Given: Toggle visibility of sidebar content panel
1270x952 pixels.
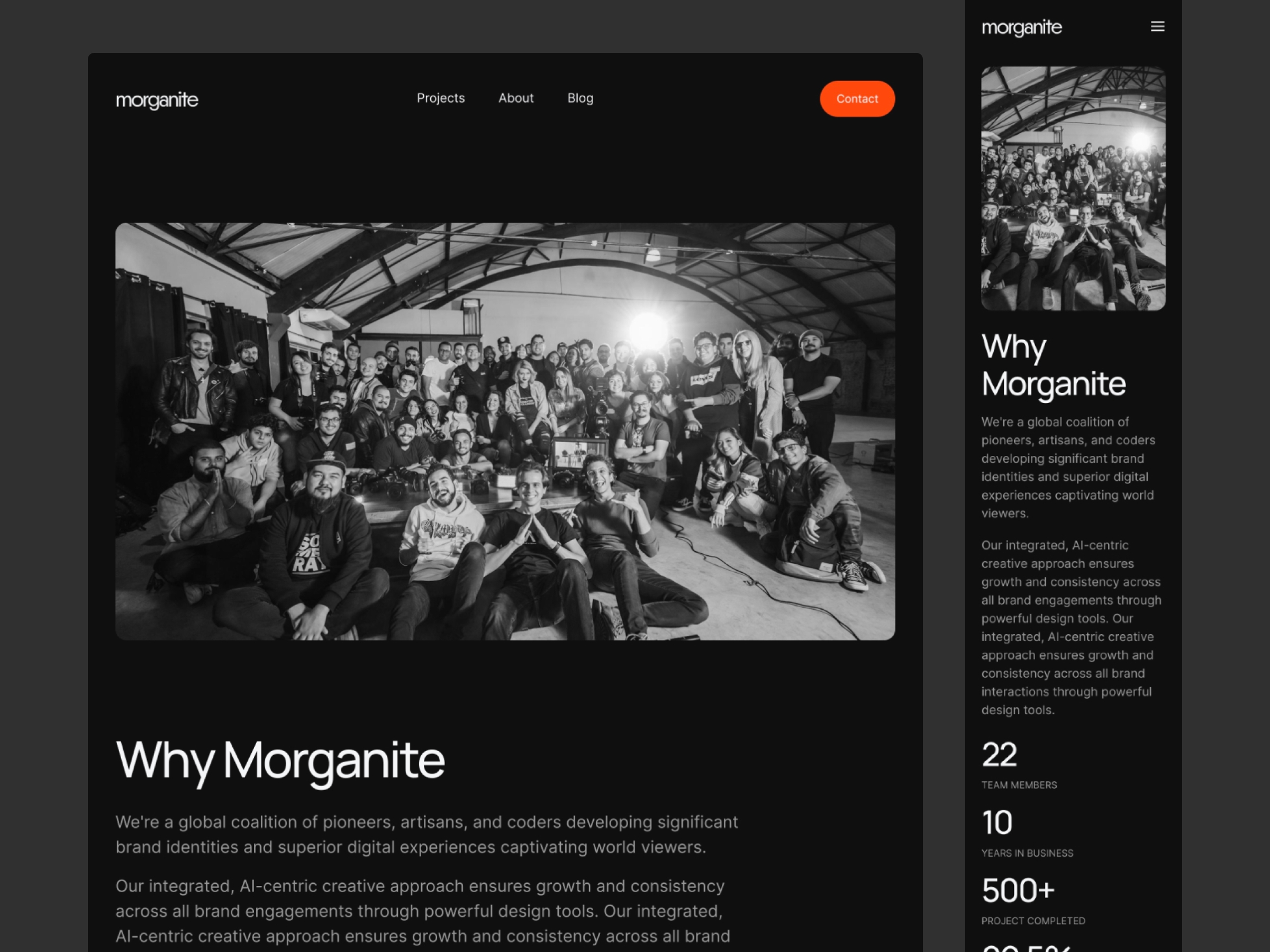Looking at the screenshot, I should point(1158,26).
